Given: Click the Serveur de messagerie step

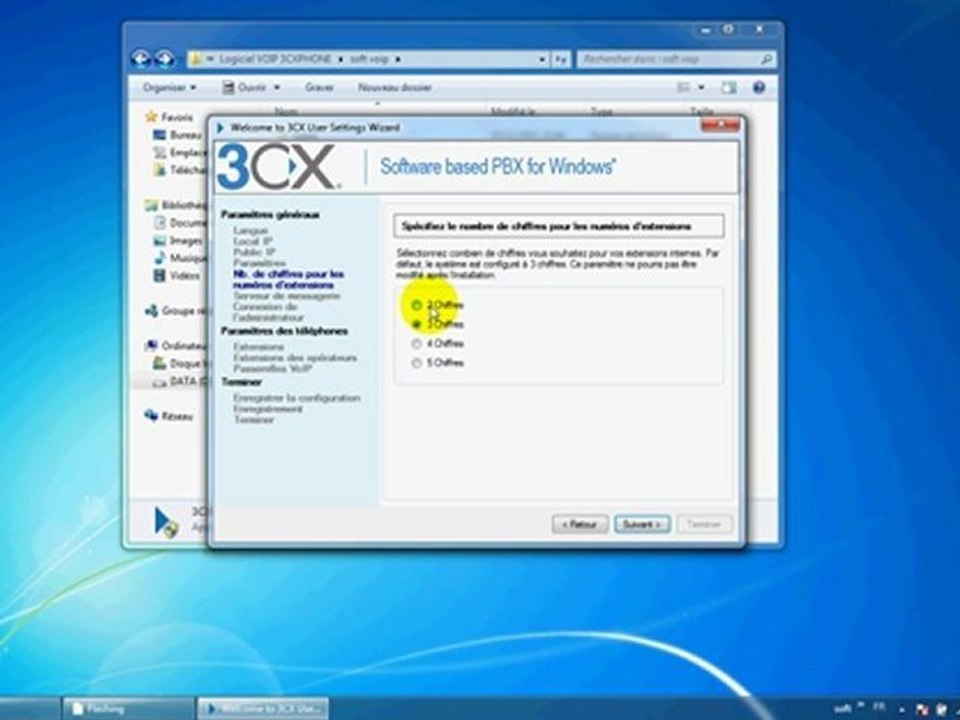Looking at the screenshot, I should click(x=287, y=296).
